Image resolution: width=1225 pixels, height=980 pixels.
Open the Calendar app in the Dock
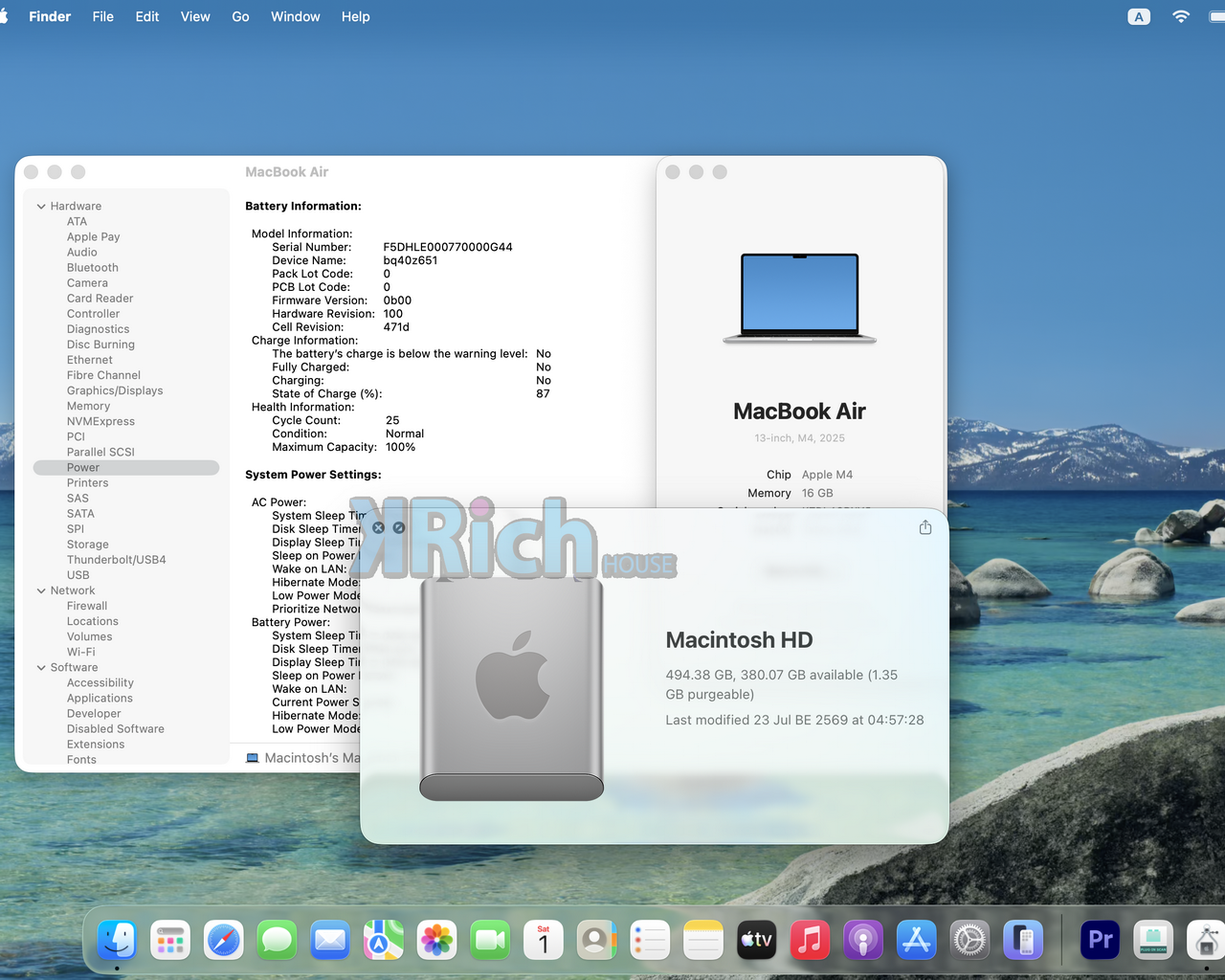pos(544,941)
